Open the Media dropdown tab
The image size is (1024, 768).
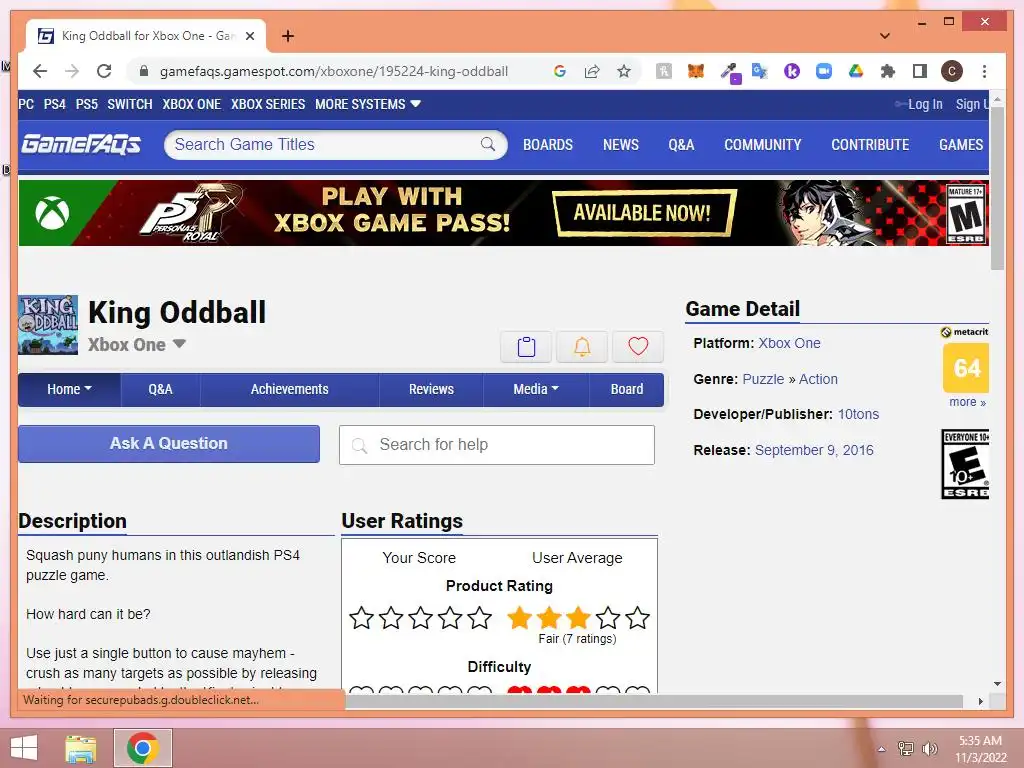click(x=536, y=389)
